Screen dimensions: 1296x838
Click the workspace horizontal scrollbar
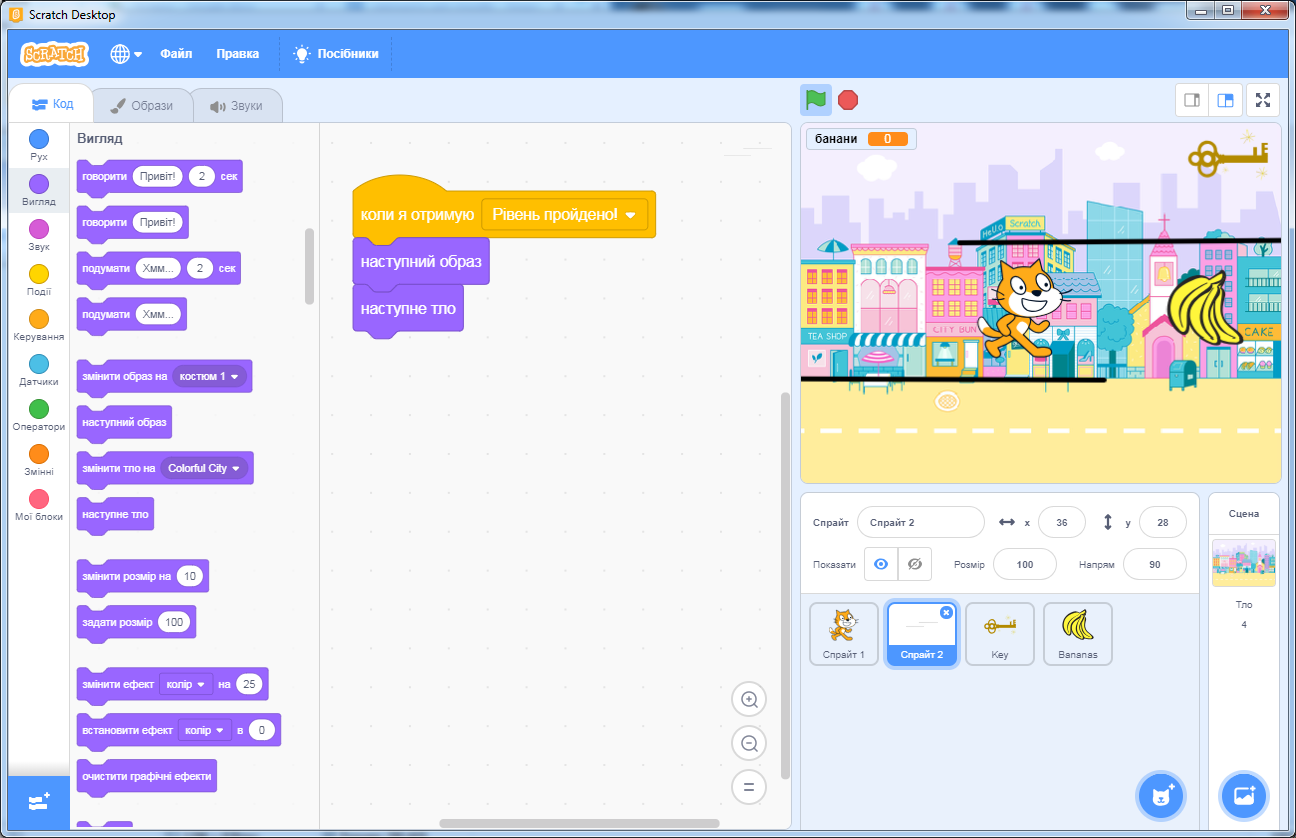579,824
